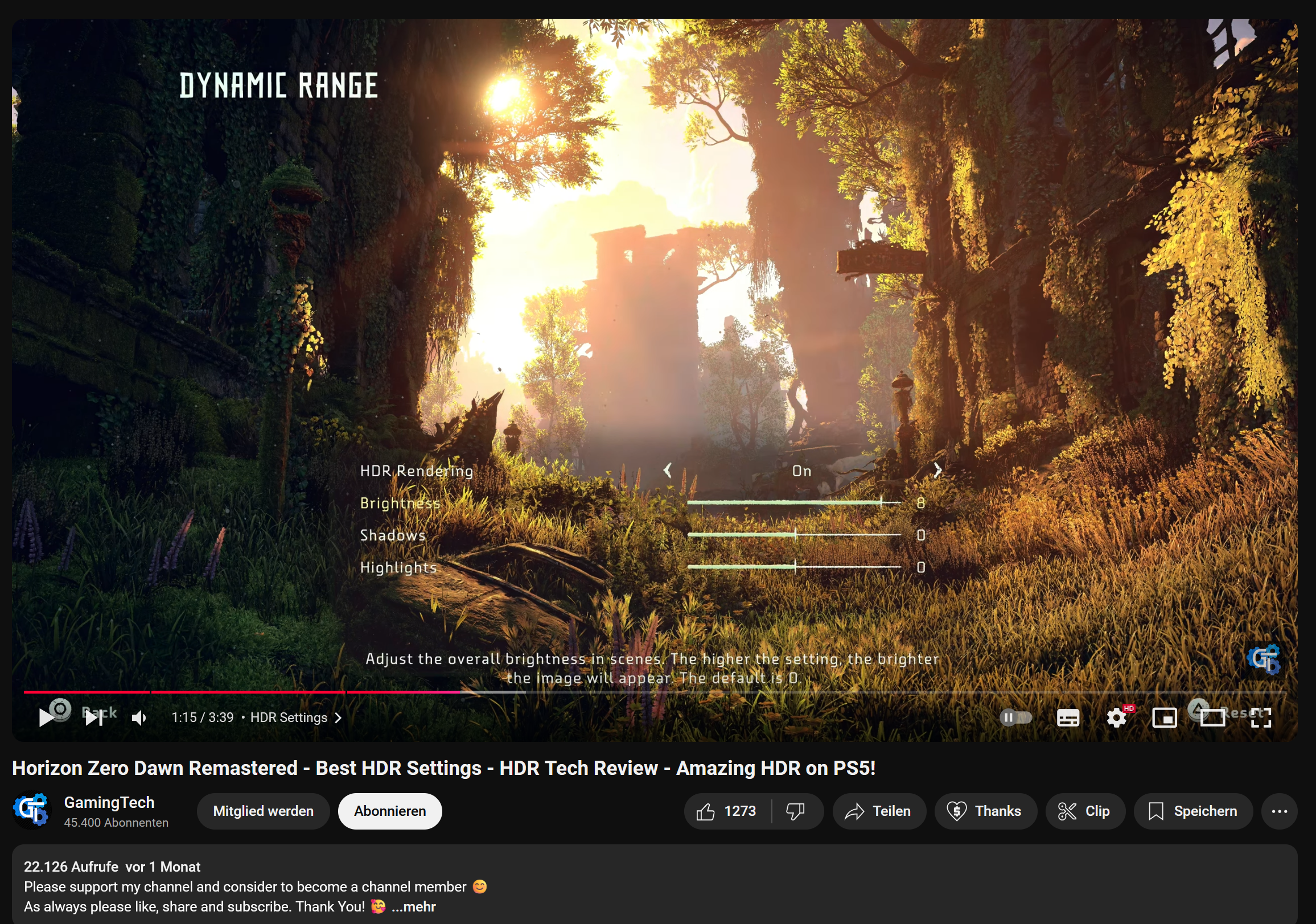Like the video with thumbs up
The height and width of the screenshot is (924, 1316).
pos(726,811)
